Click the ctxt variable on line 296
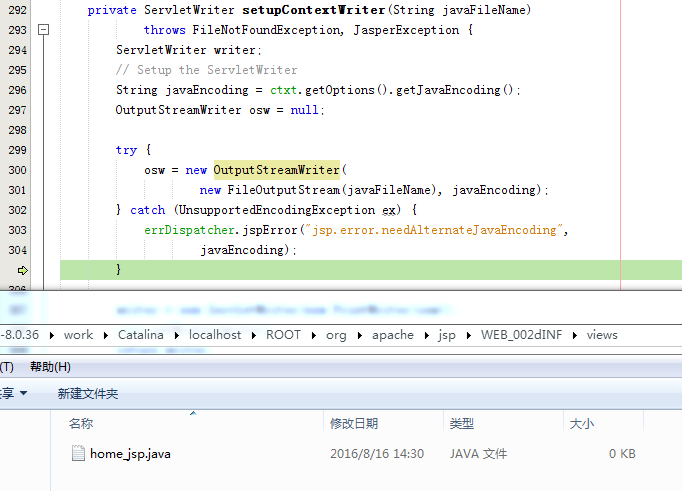 tap(283, 90)
